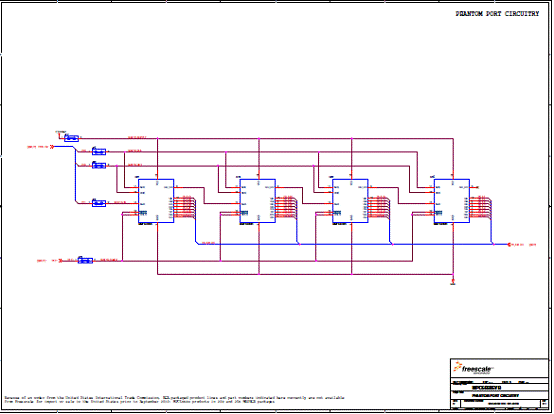
Task: Select the second resistor below the top one
Action: click(99, 151)
